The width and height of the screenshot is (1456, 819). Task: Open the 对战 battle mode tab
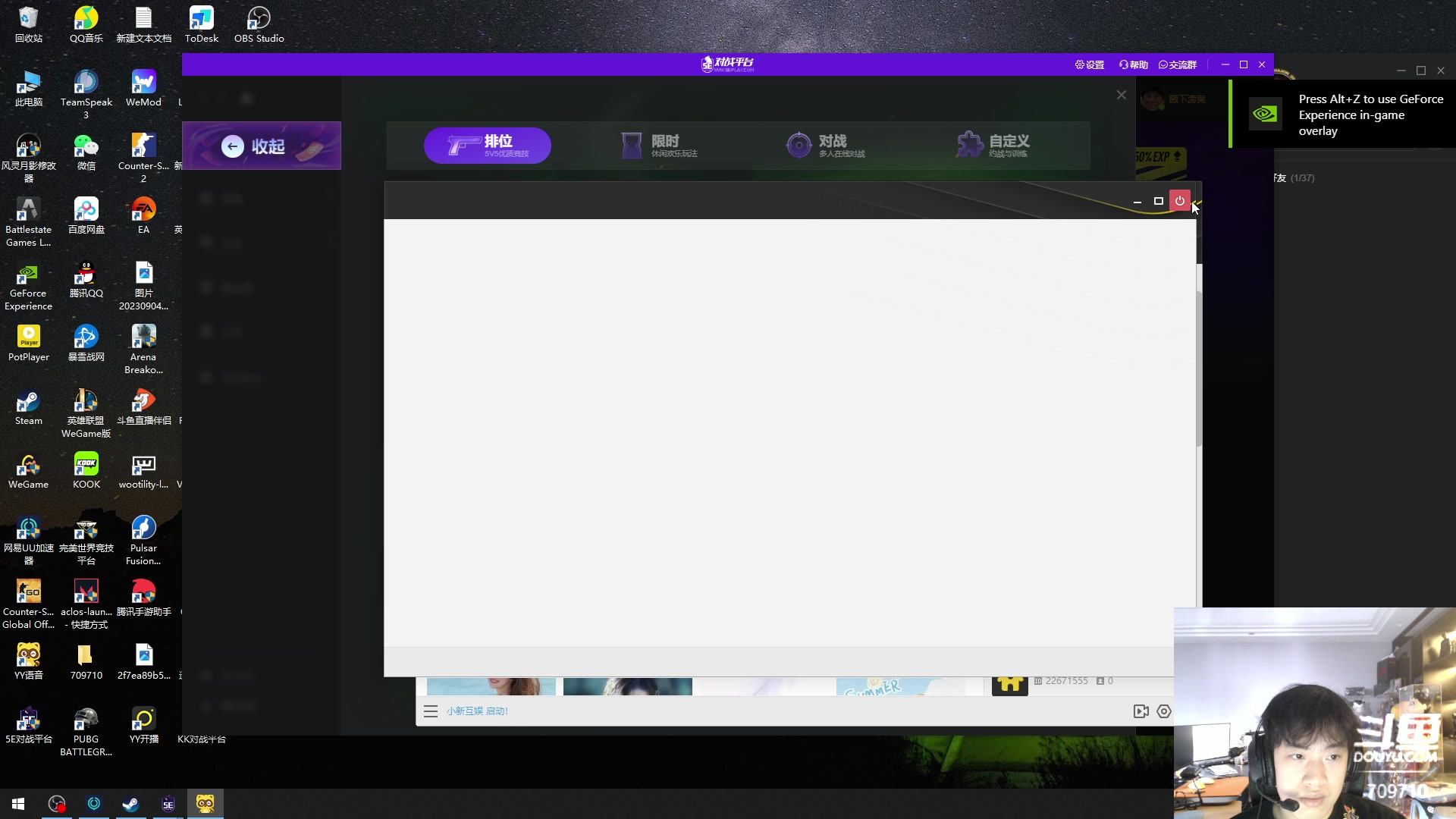pos(825,145)
